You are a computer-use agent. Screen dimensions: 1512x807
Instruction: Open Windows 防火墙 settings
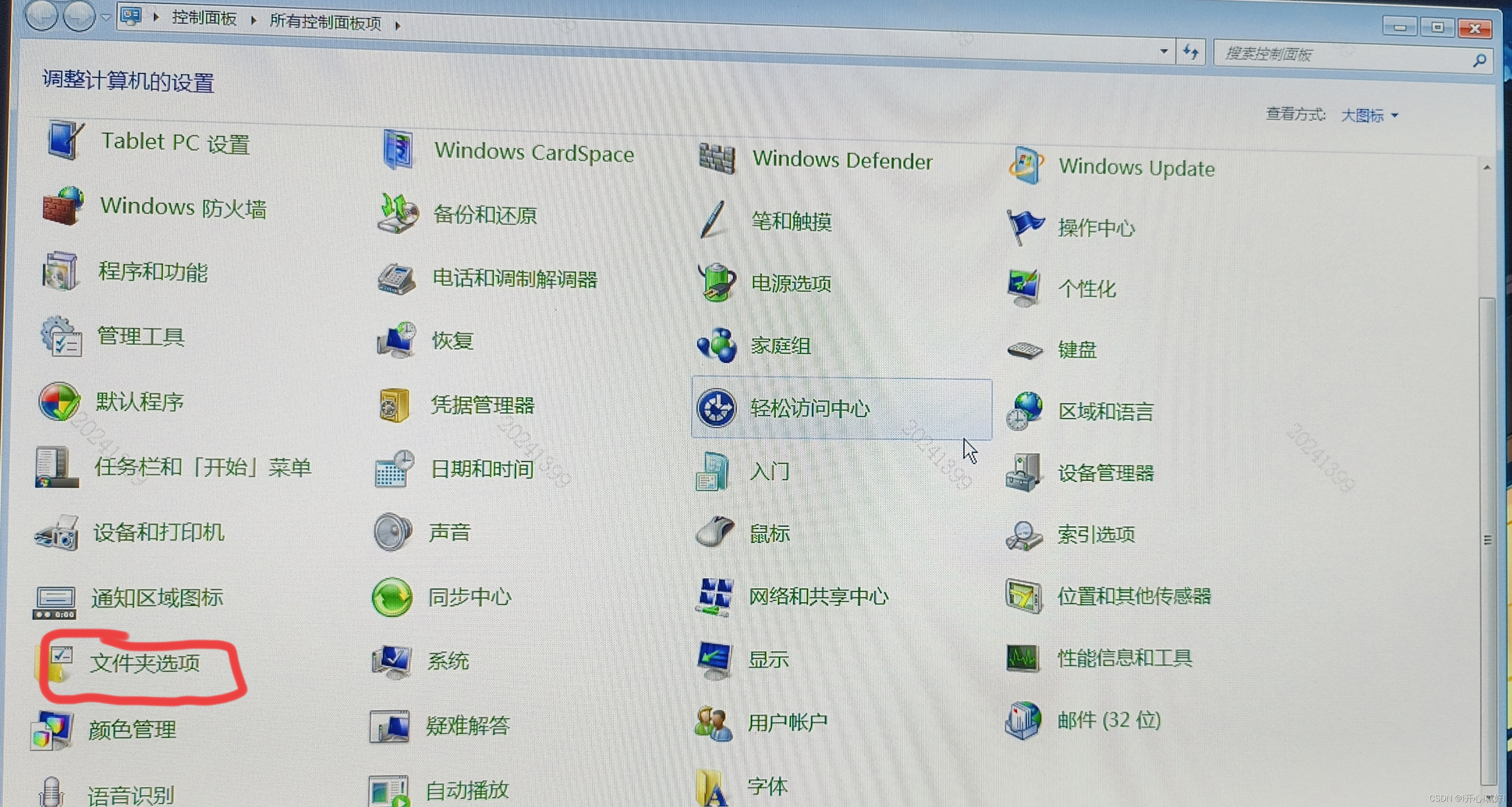[x=183, y=207]
